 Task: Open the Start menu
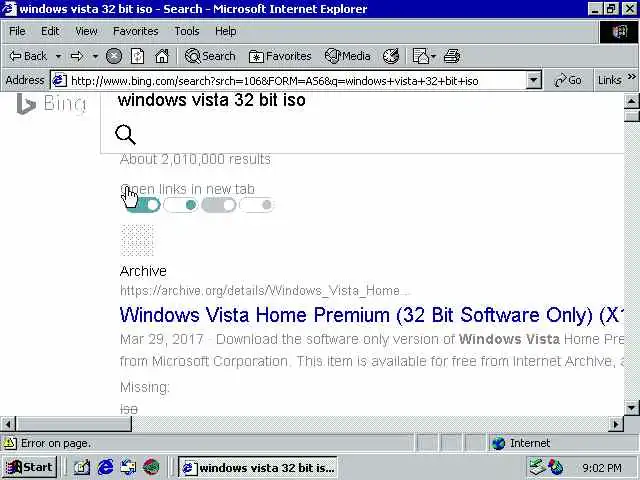[x=30, y=467]
